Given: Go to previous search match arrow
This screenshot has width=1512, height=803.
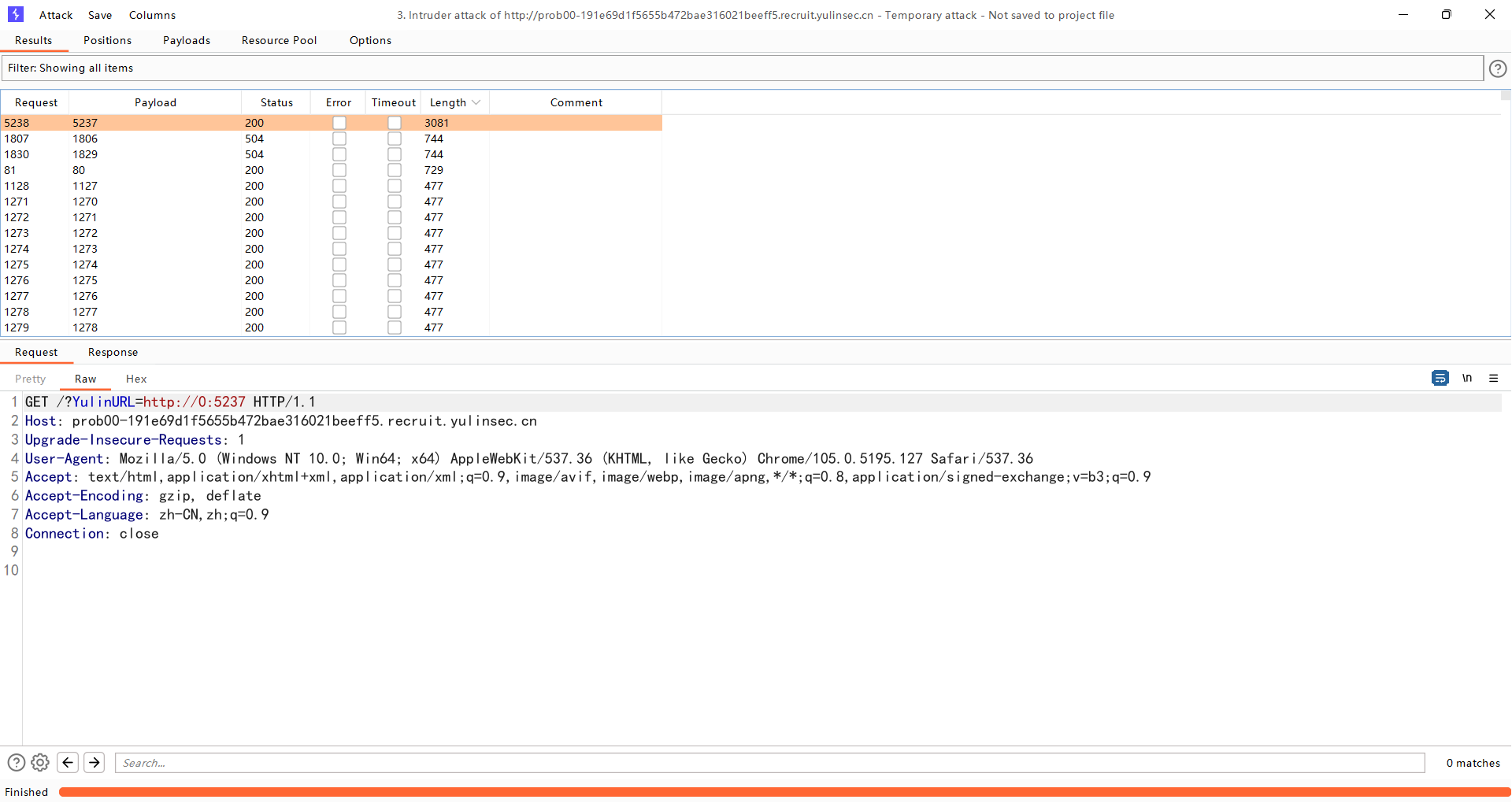Looking at the screenshot, I should pyautogui.click(x=68, y=762).
